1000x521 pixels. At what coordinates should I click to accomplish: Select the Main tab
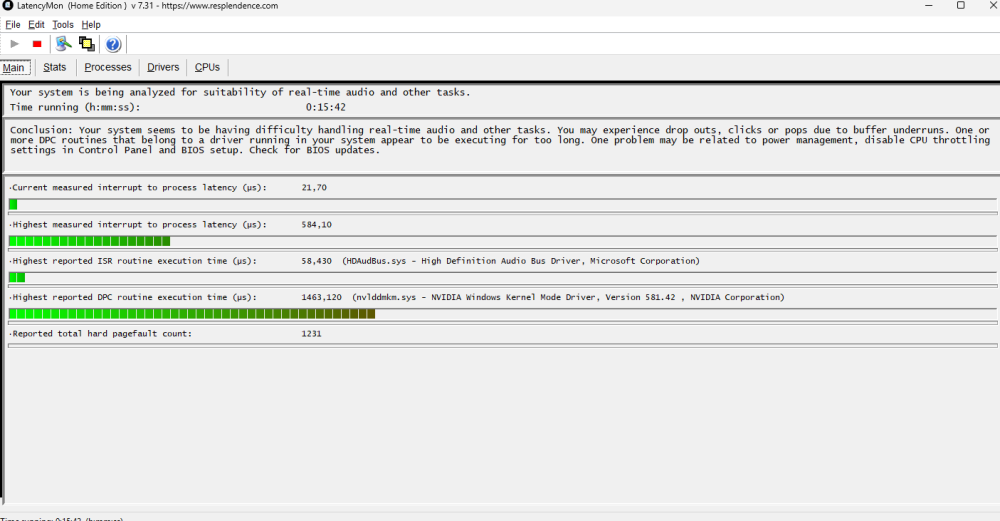[x=14, y=68]
